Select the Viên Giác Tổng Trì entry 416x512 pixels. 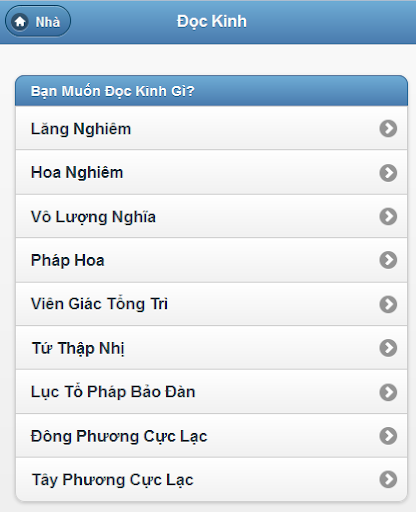click(x=211, y=304)
